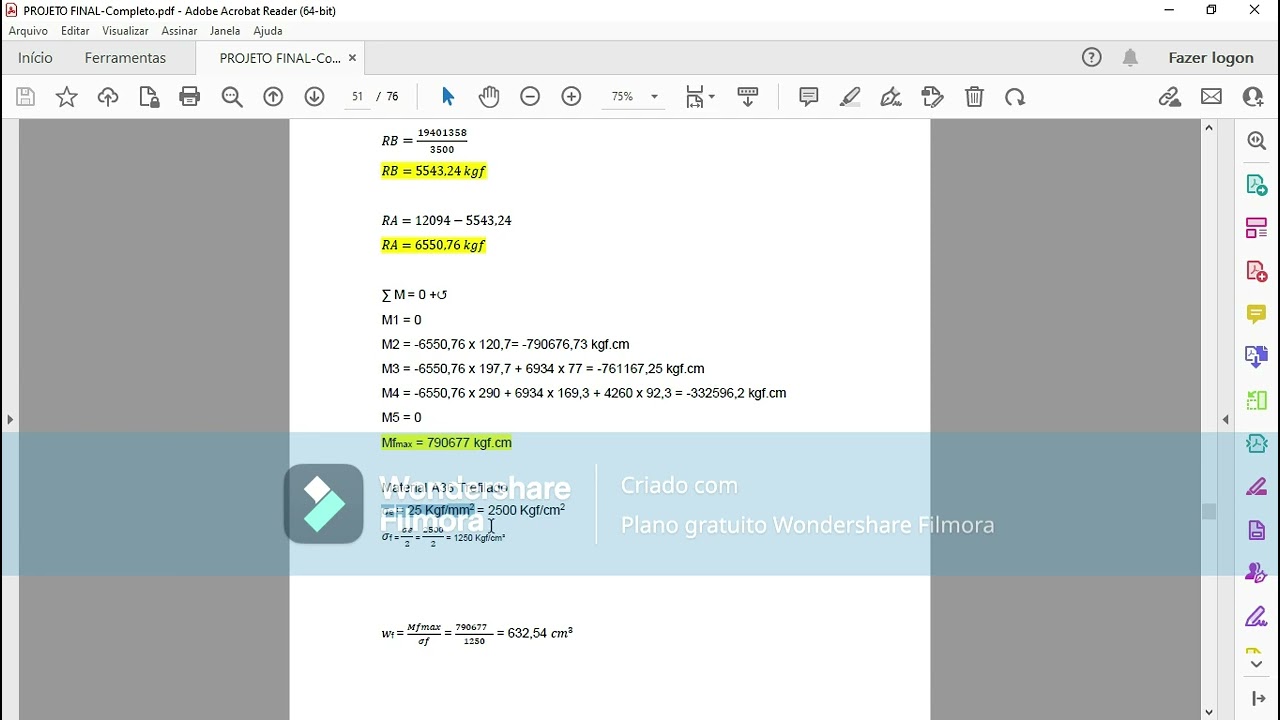
Task: Click the highlighted RA = 6550.76 kgf text
Action: point(433,245)
